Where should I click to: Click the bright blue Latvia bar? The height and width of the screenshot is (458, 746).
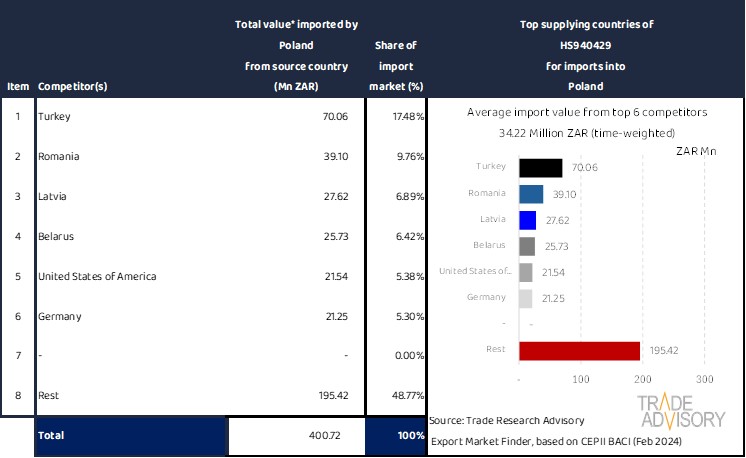(527, 220)
